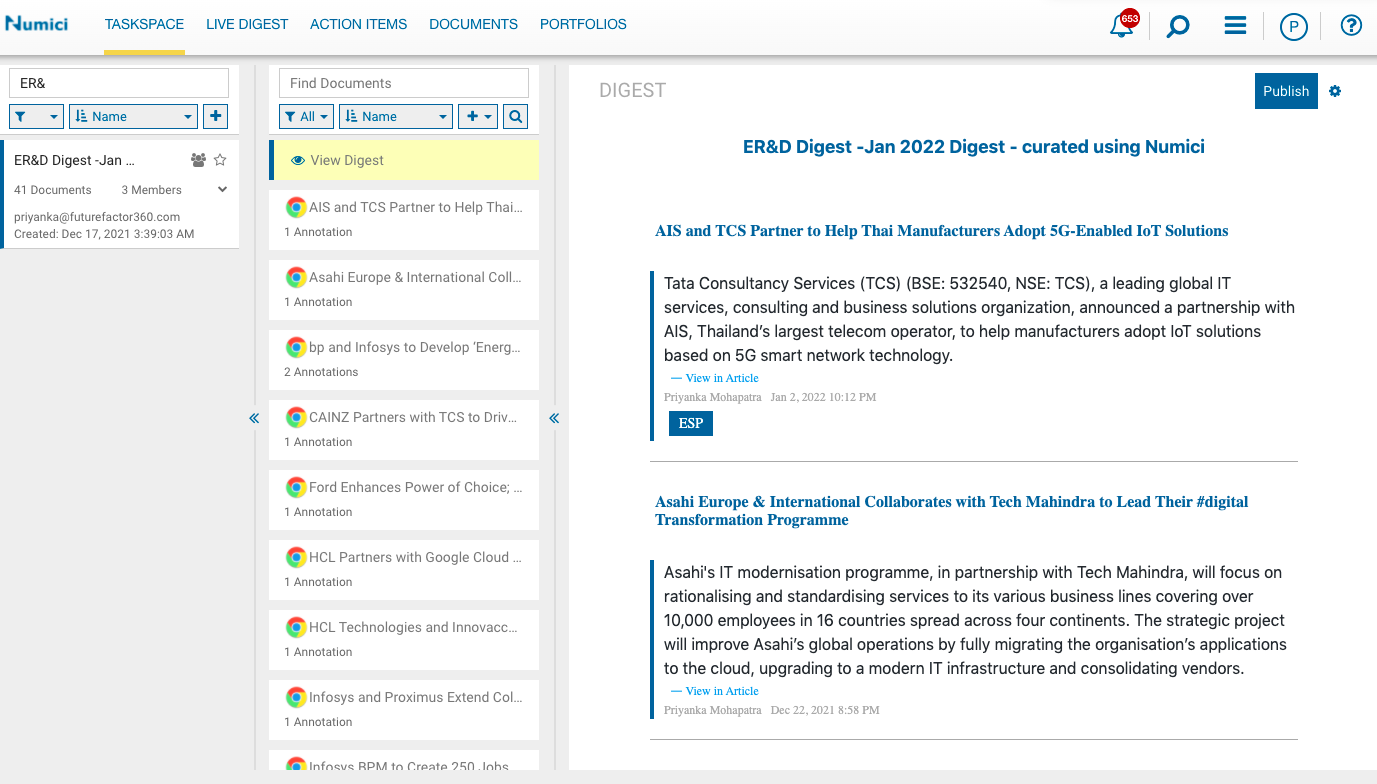The image size is (1377, 784).
Task: Click Chrome icon of AIS and TCS document
Action: coord(295,207)
